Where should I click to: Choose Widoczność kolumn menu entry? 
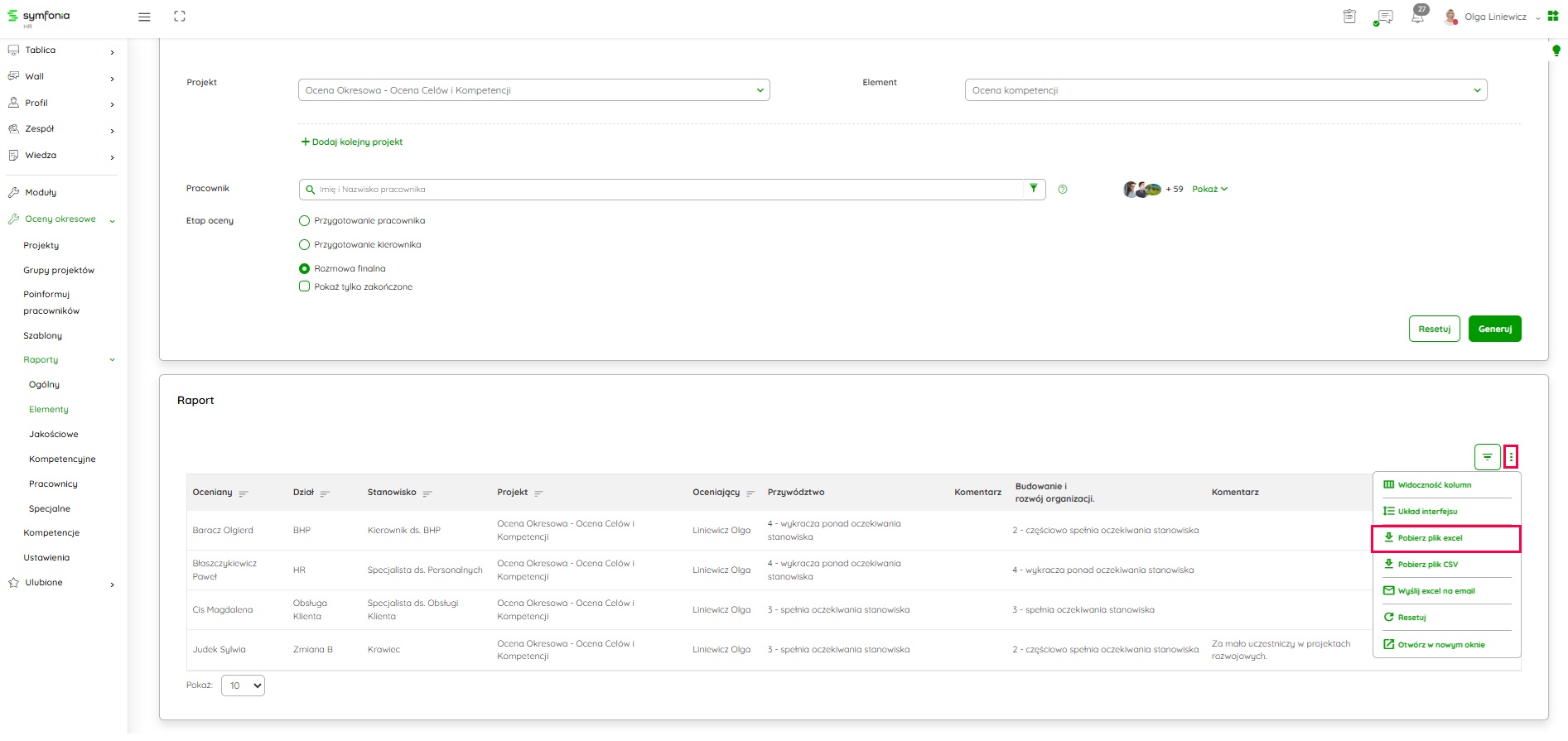(x=1434, y=485)
